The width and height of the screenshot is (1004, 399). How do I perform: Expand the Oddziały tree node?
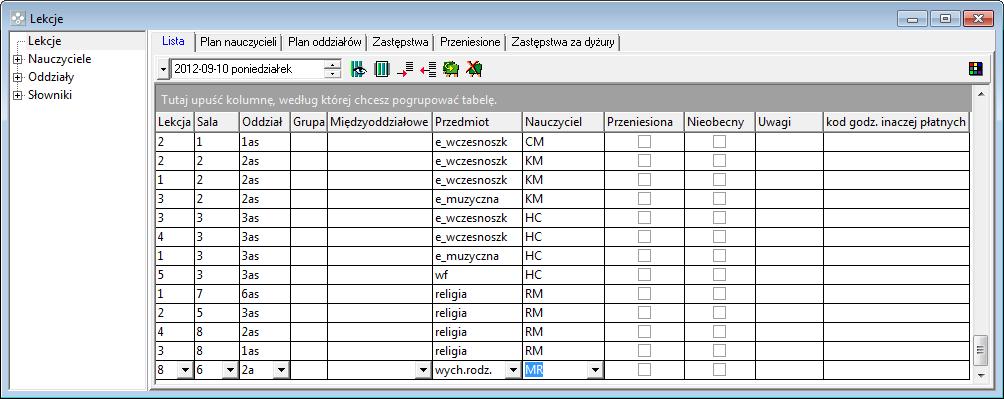click(17, 77)
